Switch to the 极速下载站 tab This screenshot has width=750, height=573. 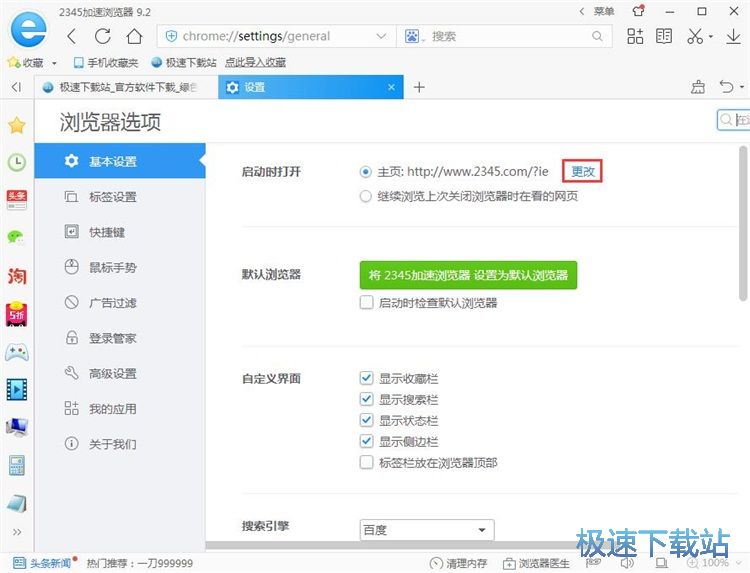point(126,87)
